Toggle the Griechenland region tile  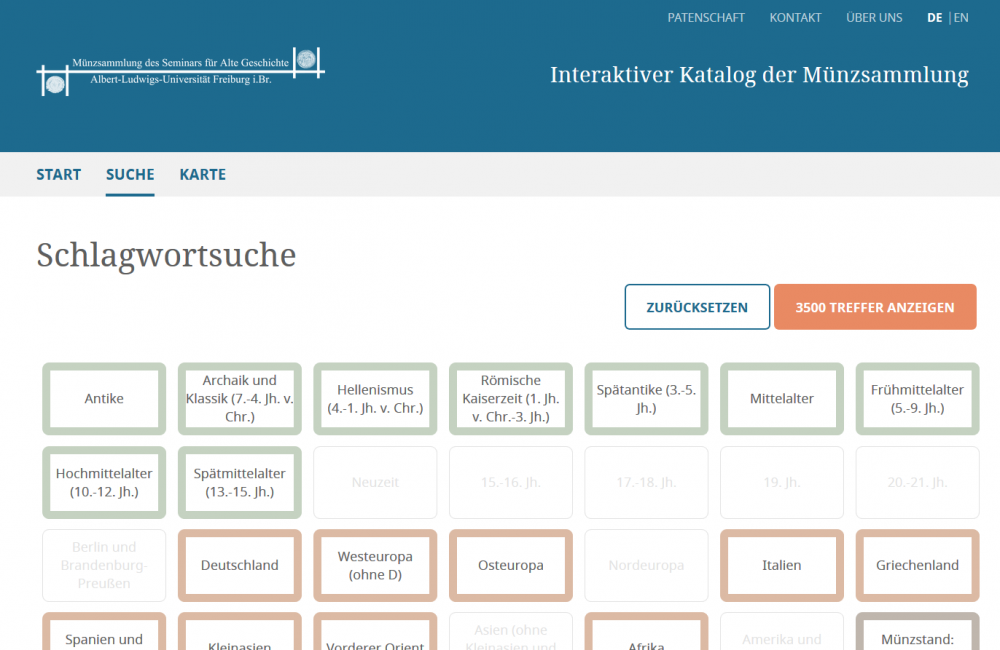(917, 565)
